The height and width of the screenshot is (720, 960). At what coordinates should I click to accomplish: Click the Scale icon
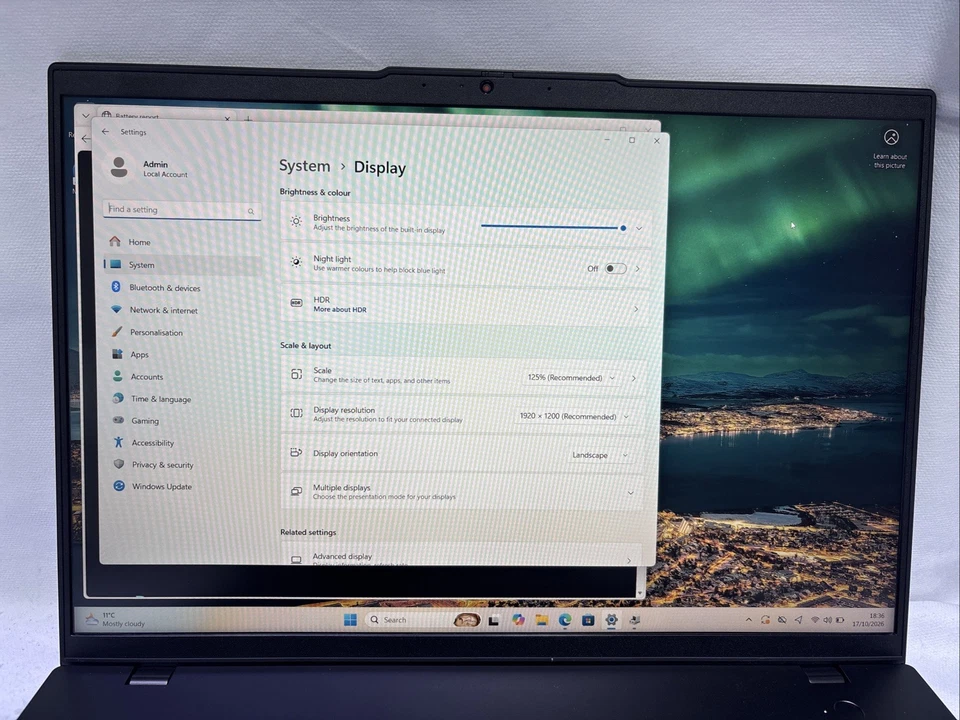click(x=296, y=374)
